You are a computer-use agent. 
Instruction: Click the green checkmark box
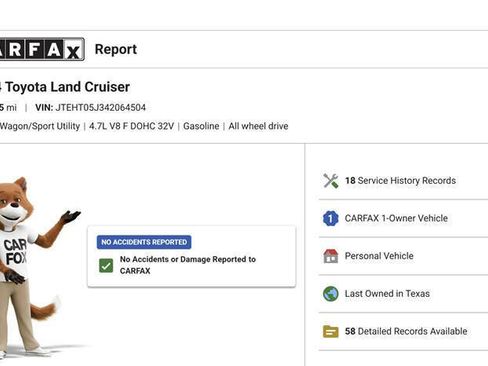tap(106, 266)
